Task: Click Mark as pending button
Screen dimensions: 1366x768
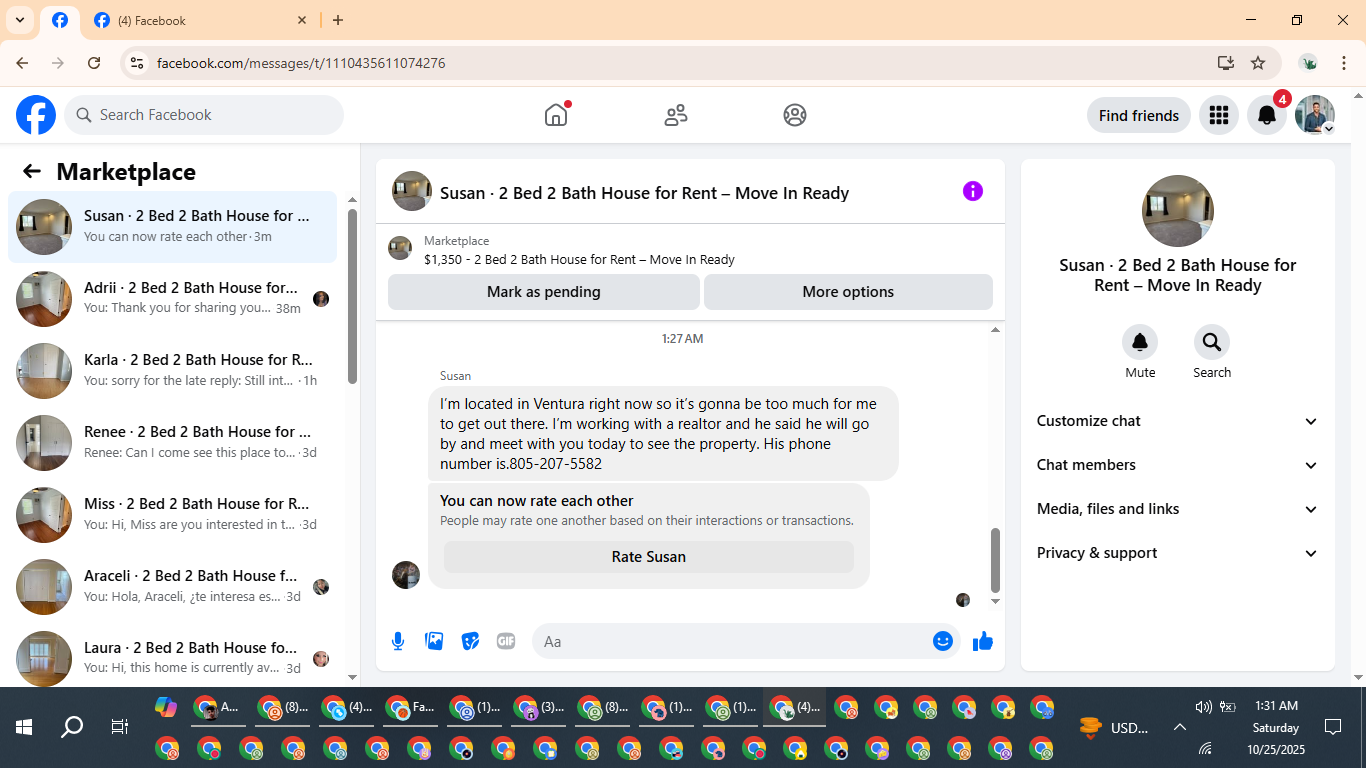Action: click(544, 292)
